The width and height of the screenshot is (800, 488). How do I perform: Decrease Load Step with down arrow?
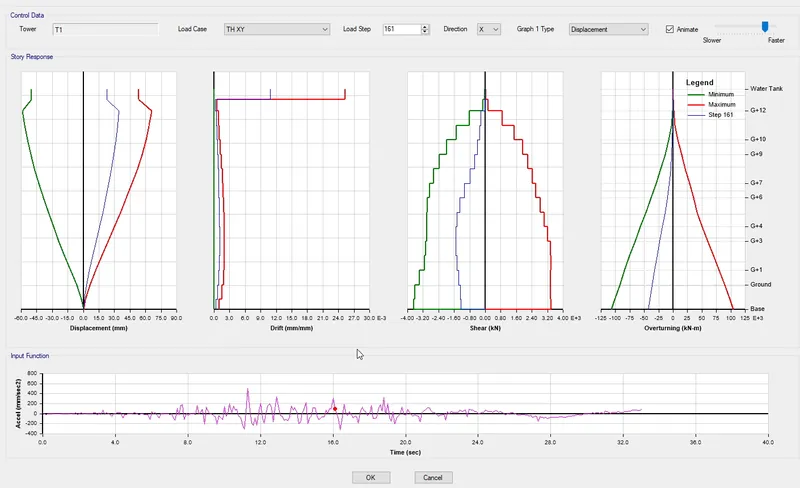coord(425,32)
